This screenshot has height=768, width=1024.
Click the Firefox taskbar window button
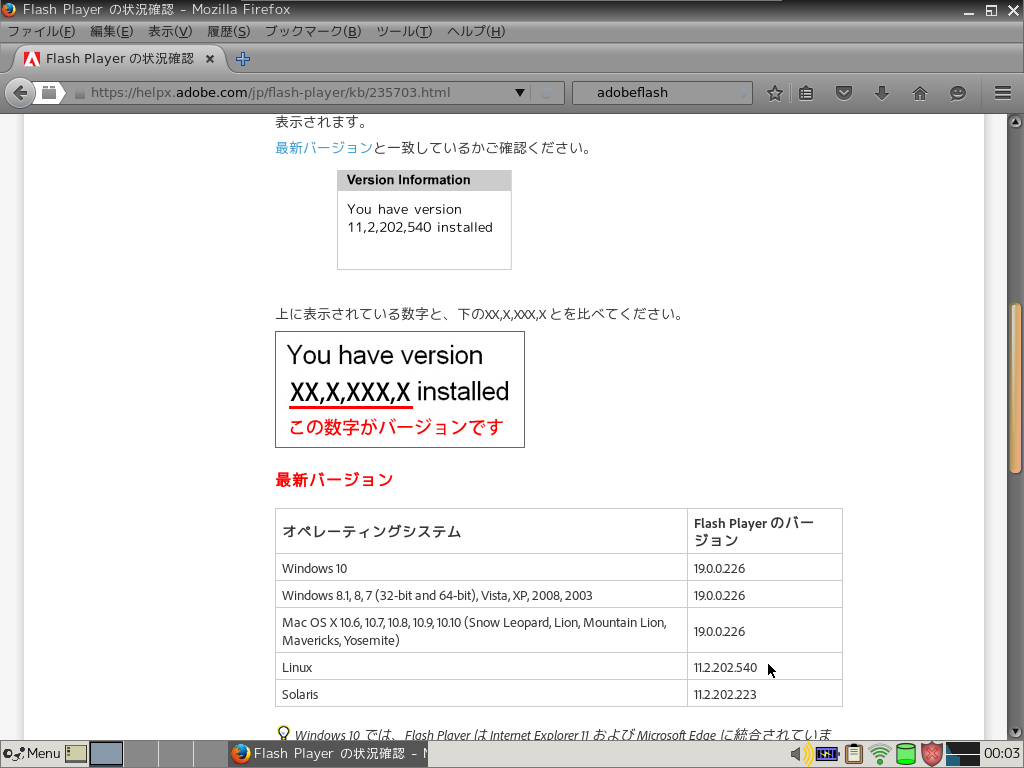[328, 754]
